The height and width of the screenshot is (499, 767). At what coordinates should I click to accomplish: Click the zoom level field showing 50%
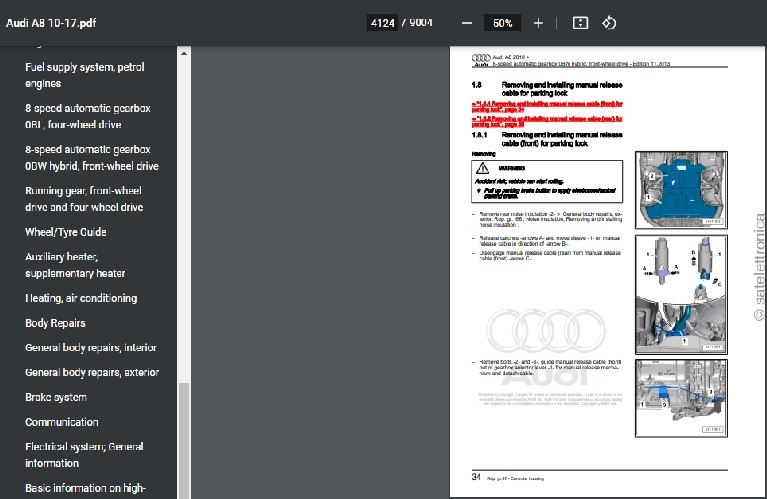[x=502, y=23]
